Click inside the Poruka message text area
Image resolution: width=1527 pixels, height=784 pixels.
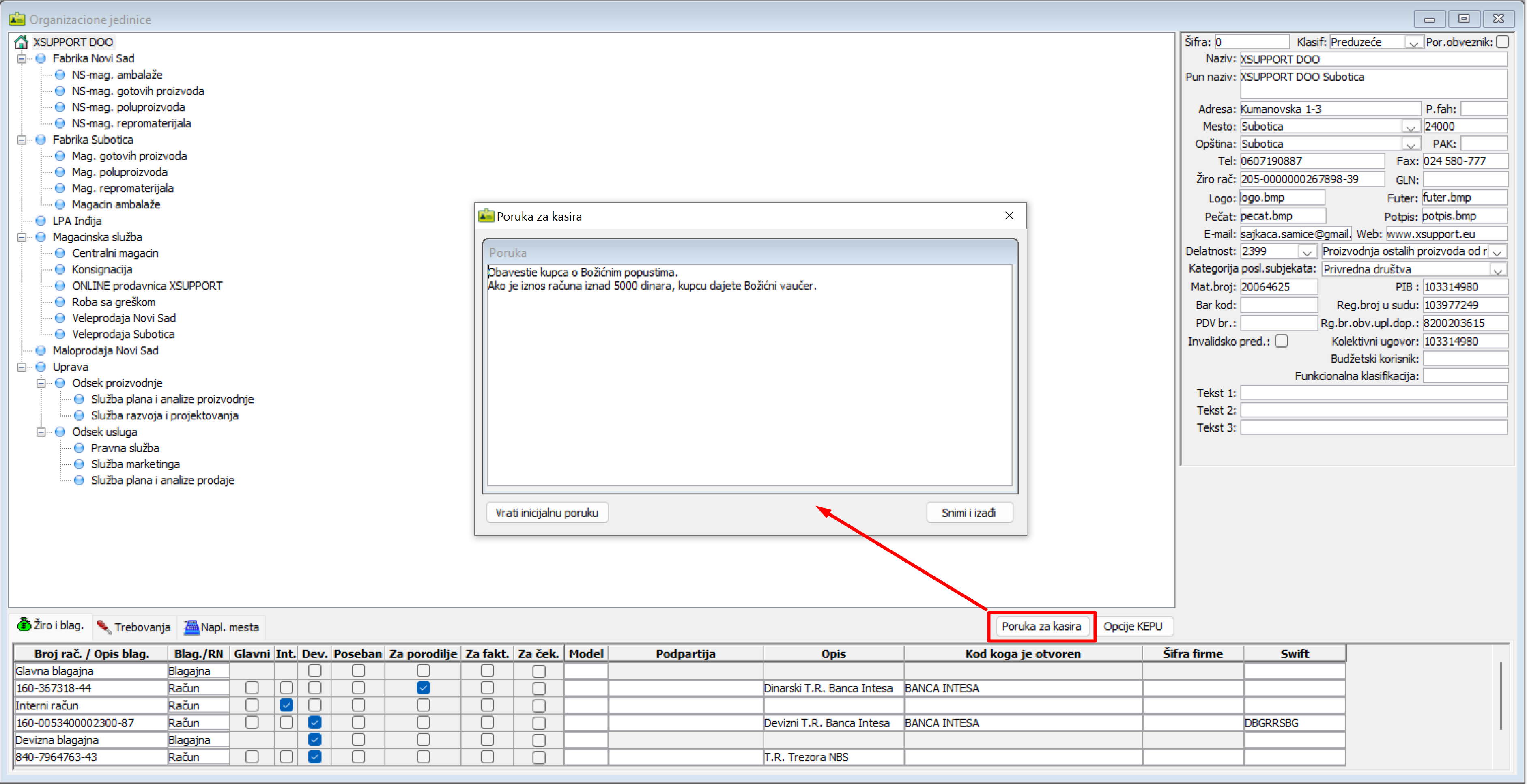tap(749, 375)
